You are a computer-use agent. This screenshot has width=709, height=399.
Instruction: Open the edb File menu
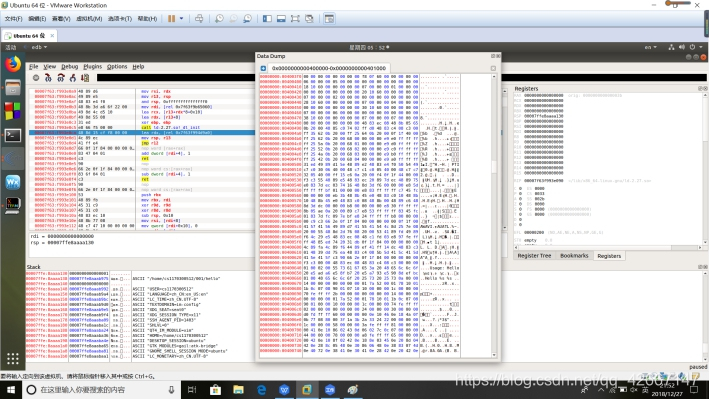coord(33,66)
